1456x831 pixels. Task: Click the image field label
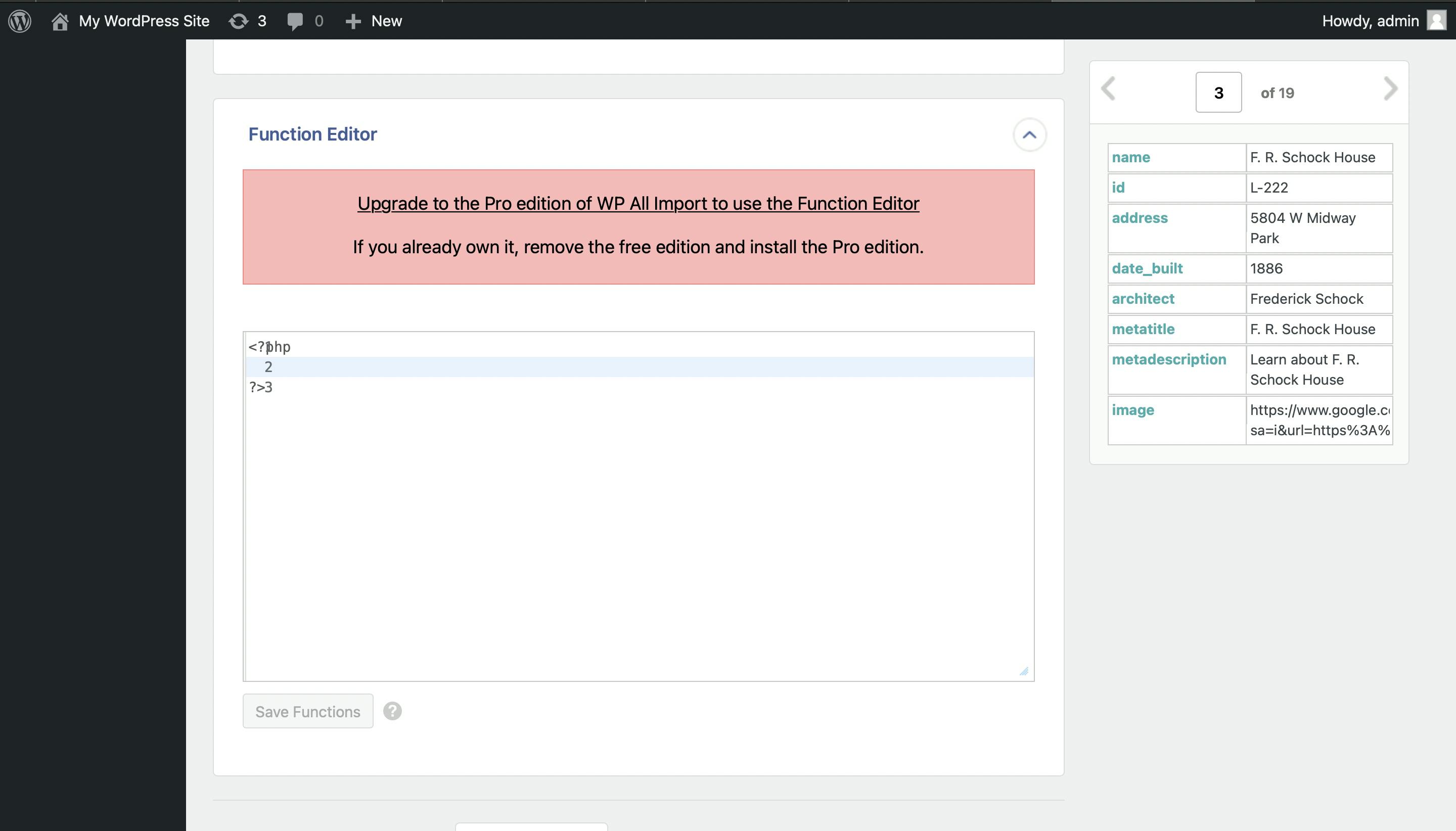coord(1132,410)
